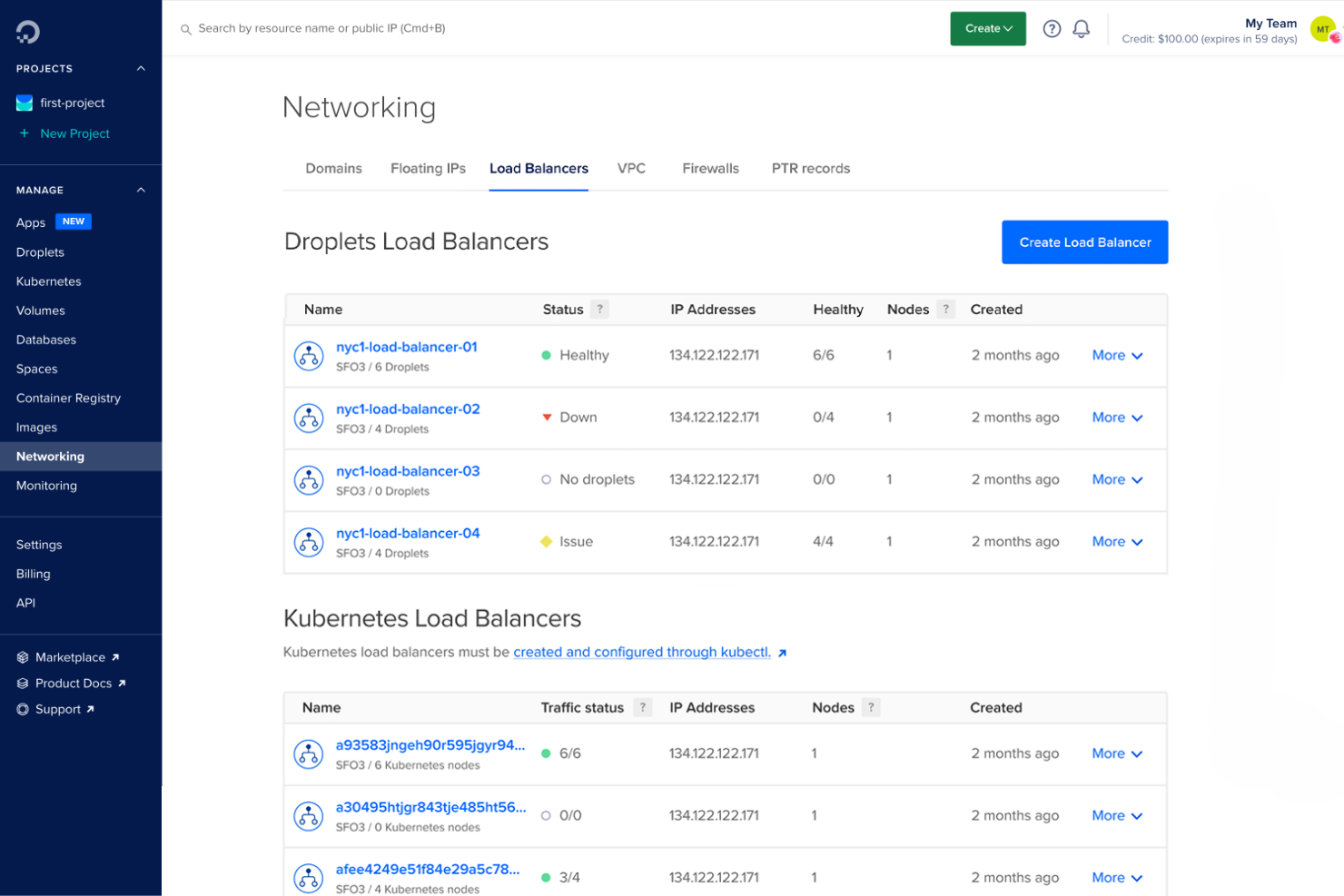
Task: Go to Kubernetes in the sidebar
Action: (x=49, y=281)
